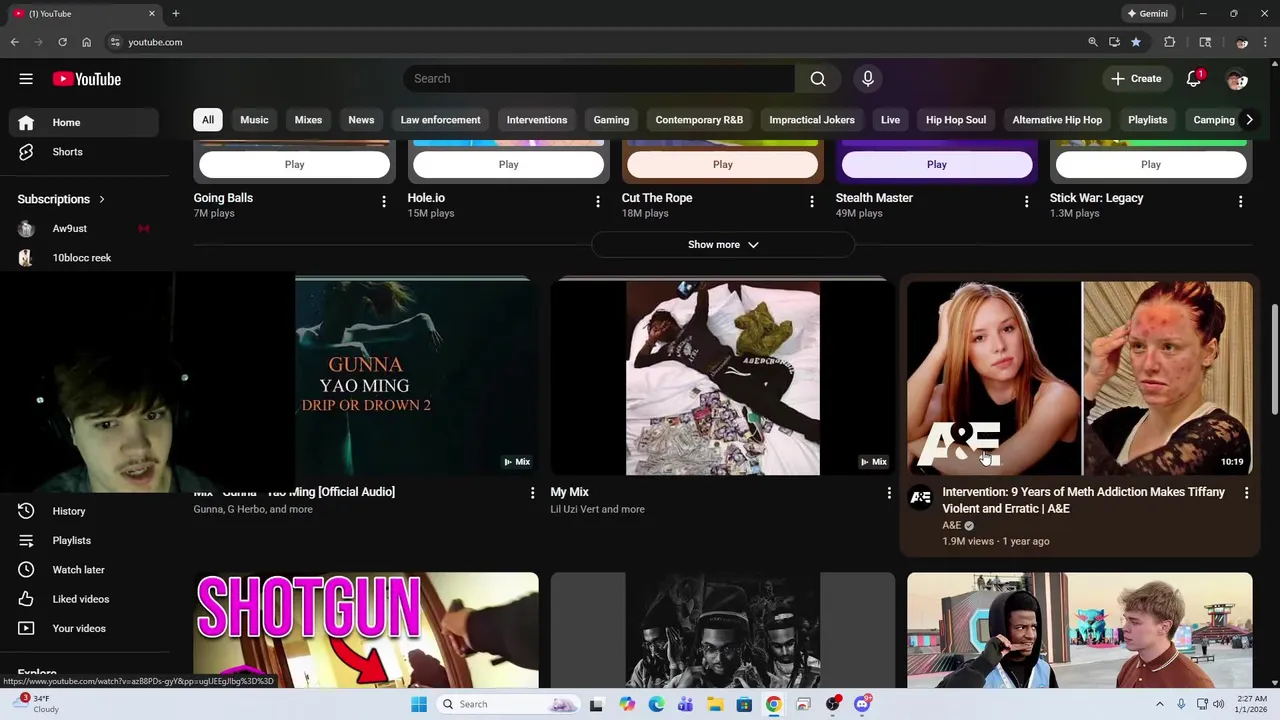Click the taskbar volume icon
The width and height of the screenshot is (1280, 720).
[x=1219, y=704]
